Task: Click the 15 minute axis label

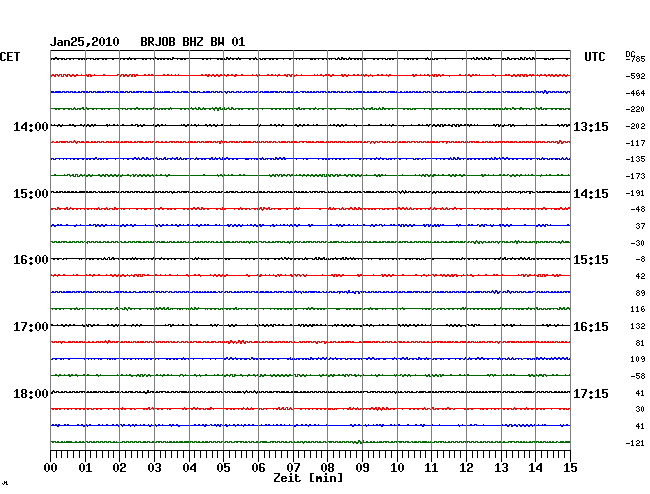Action: pyautogui.click(x=570, y=468)
